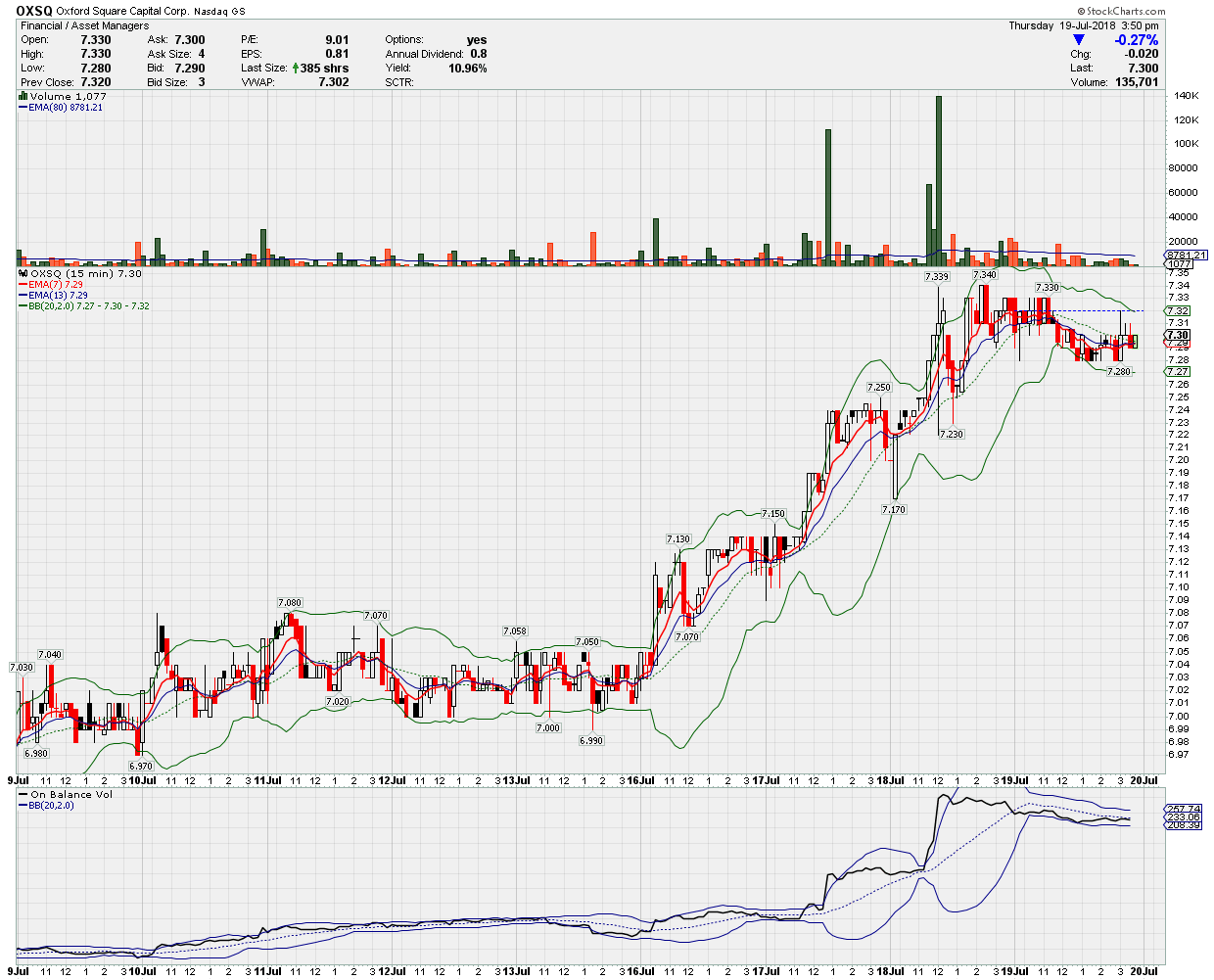Click the Options value yes
The image size is (1214, 980).
[477, 40]
